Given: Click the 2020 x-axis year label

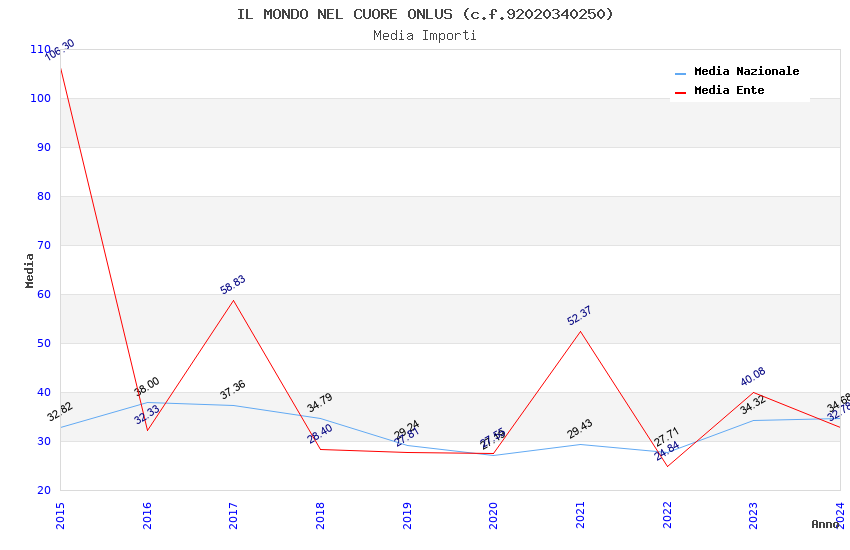Looking at the screenshot, I should click(x=493, y=516).
